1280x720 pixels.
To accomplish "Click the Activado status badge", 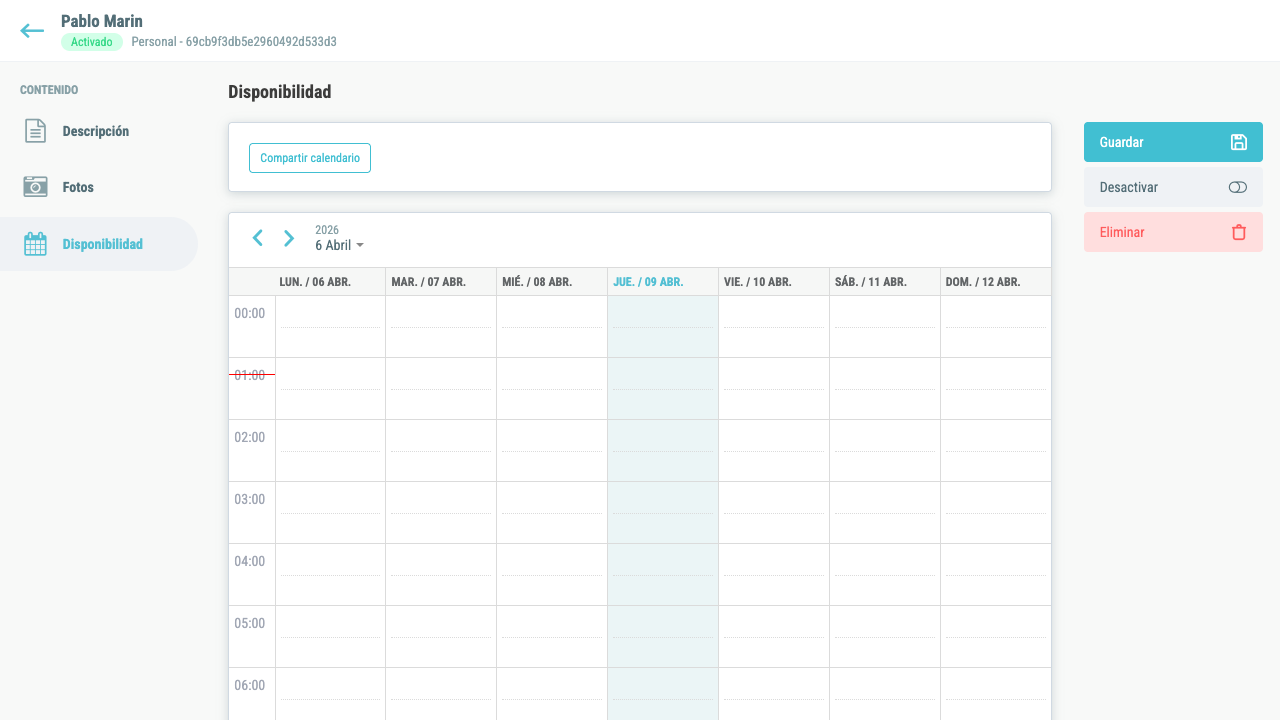I will coord(92,42).
